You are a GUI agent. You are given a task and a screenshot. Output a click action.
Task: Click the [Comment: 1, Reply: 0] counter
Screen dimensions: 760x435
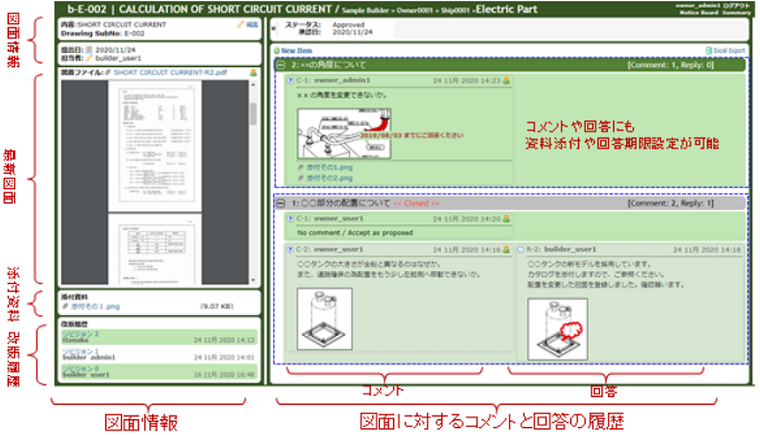(671, 64)
